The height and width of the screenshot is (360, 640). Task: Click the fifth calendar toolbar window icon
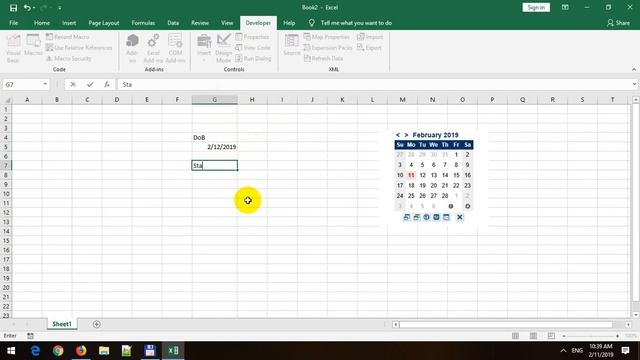pyautogui.click(x=446, y=217)
